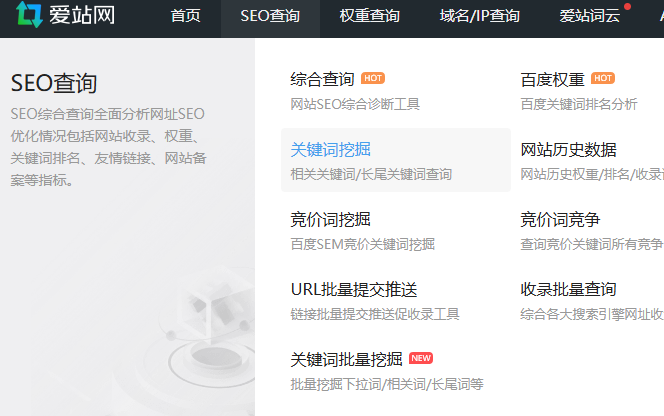This screenshot has width=664, height=416.
Task: Go to 首页 in the top navigation
Action: coord(185,16)
